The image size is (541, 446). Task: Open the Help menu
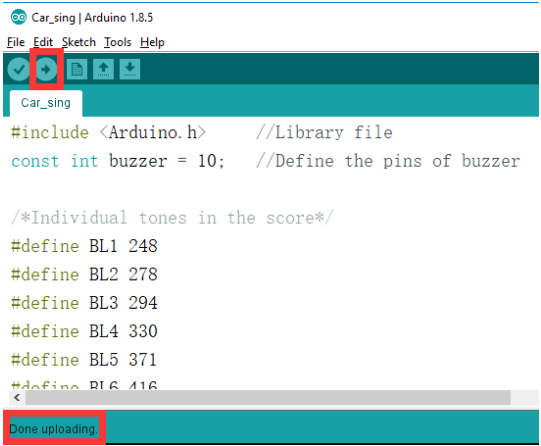(152, 42)
